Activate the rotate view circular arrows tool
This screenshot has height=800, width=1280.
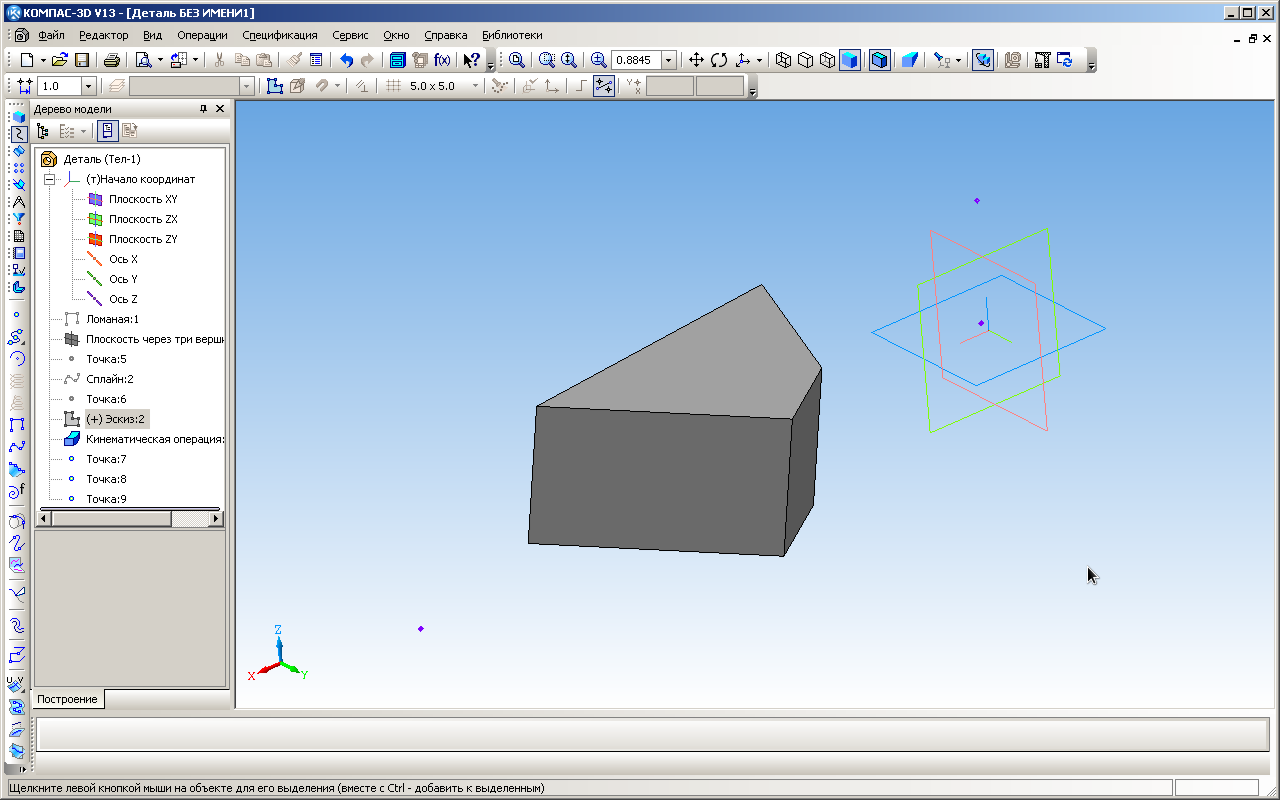[719, 60]
